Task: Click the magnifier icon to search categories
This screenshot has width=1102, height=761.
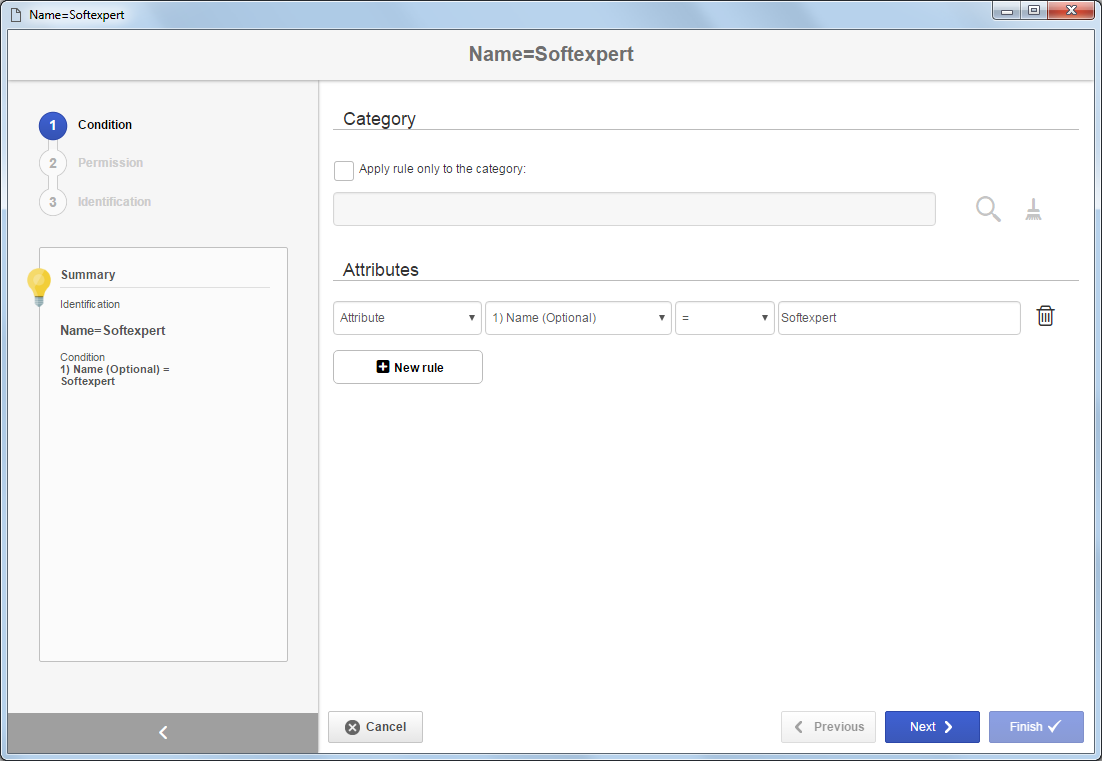Action: coord(988,209)
